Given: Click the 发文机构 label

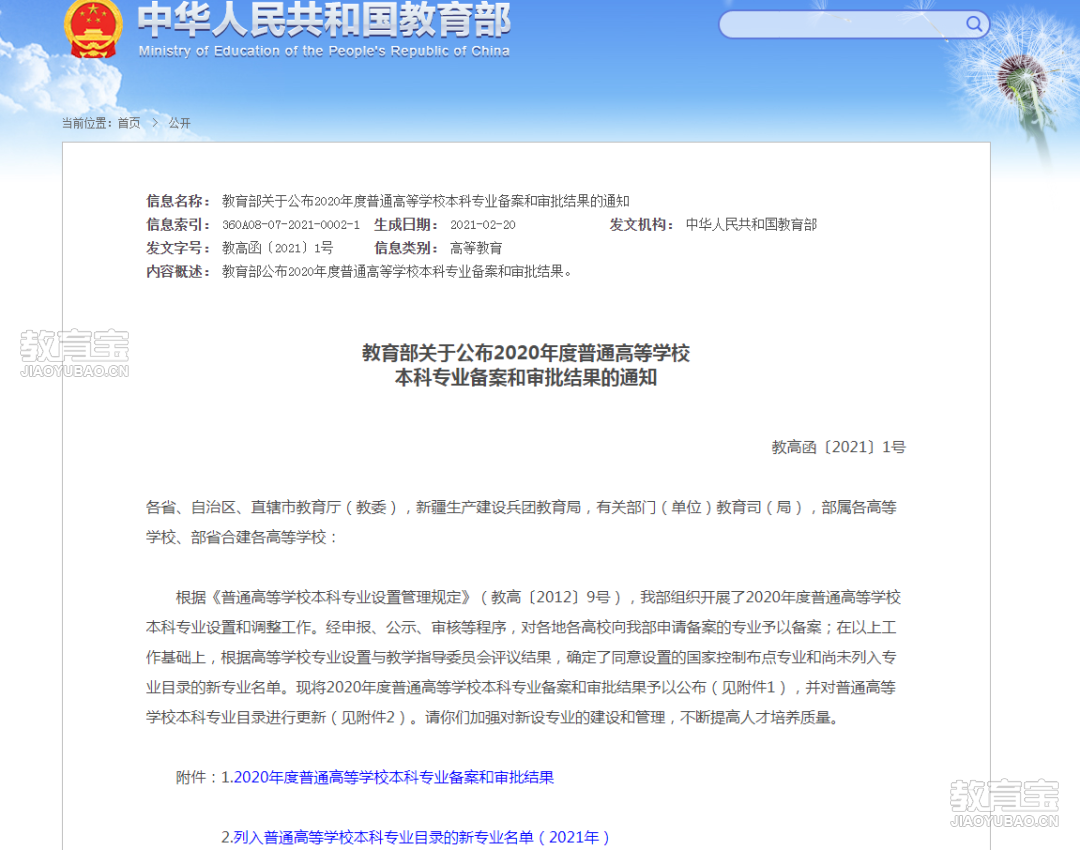Looking at the screenshot, I should 641,225.
